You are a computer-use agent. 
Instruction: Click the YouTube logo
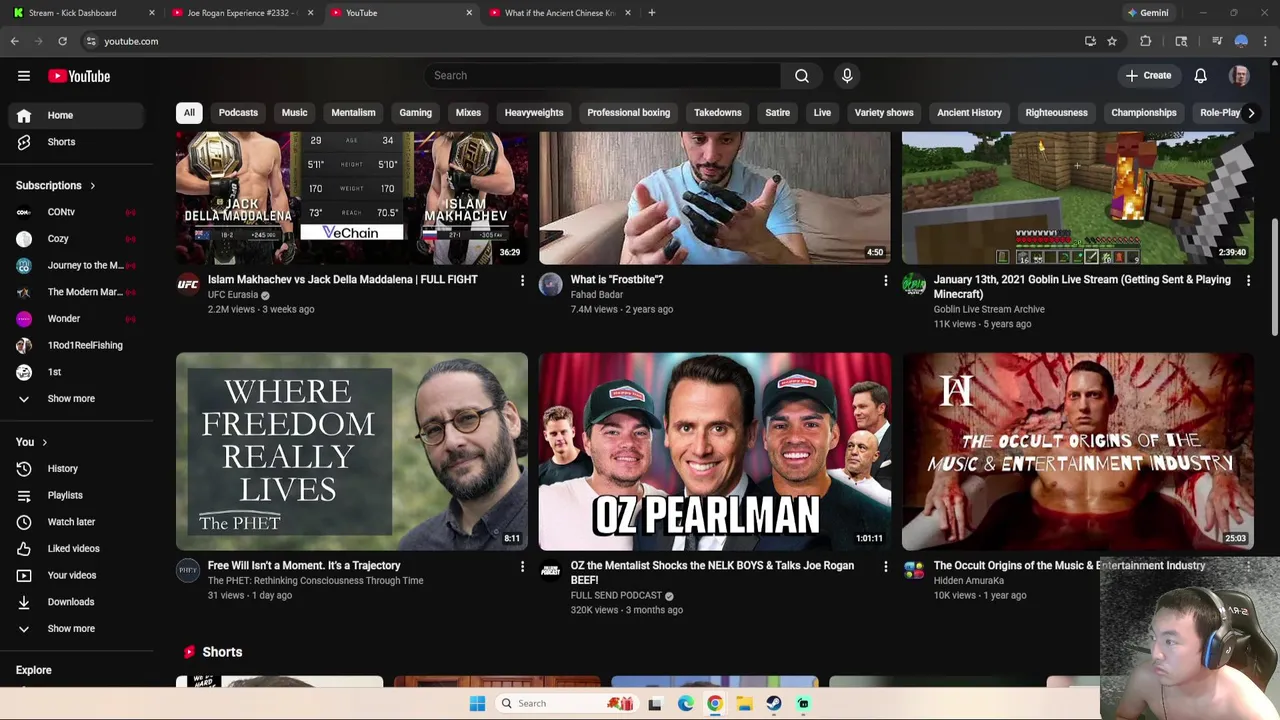[x=79, y=76]
